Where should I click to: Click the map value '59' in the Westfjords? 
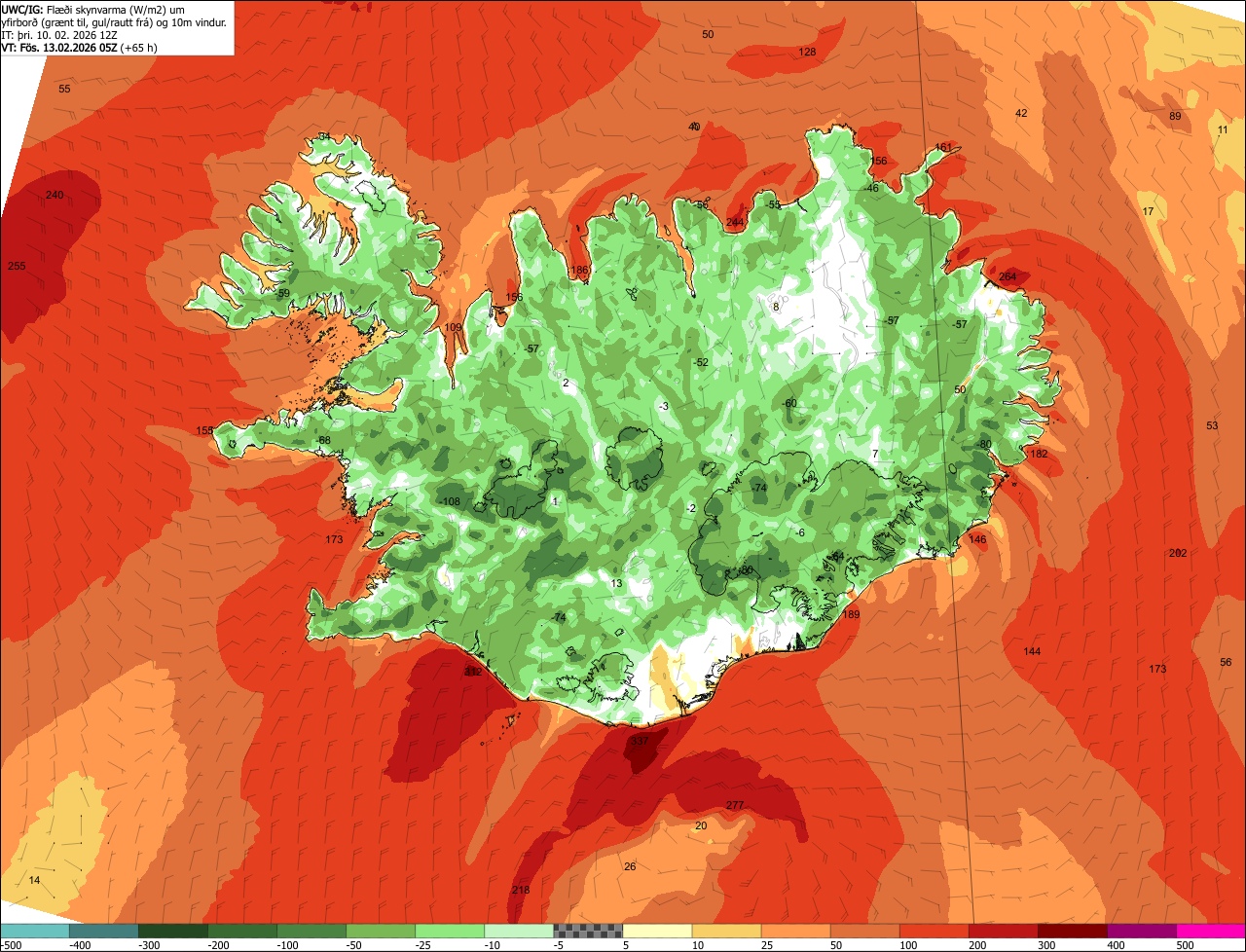coord(284,293)
